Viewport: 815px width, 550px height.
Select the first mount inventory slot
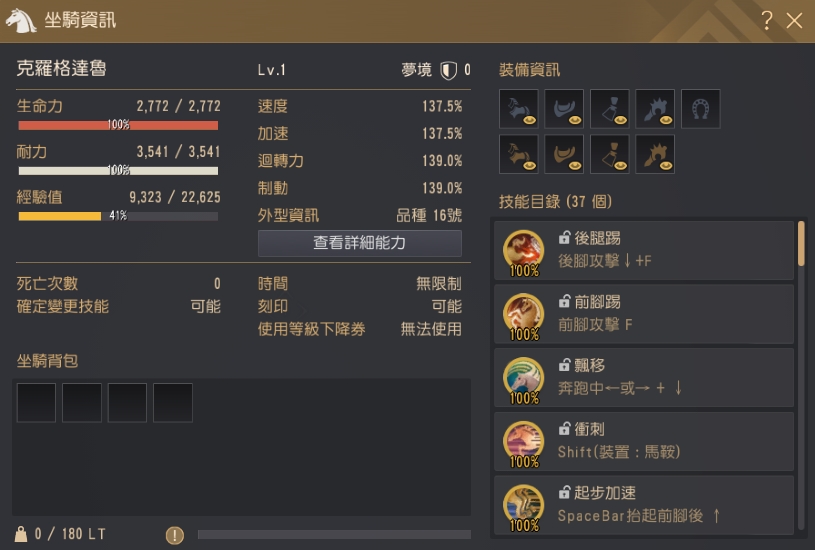pyautogui.click(x=36, y=403)
